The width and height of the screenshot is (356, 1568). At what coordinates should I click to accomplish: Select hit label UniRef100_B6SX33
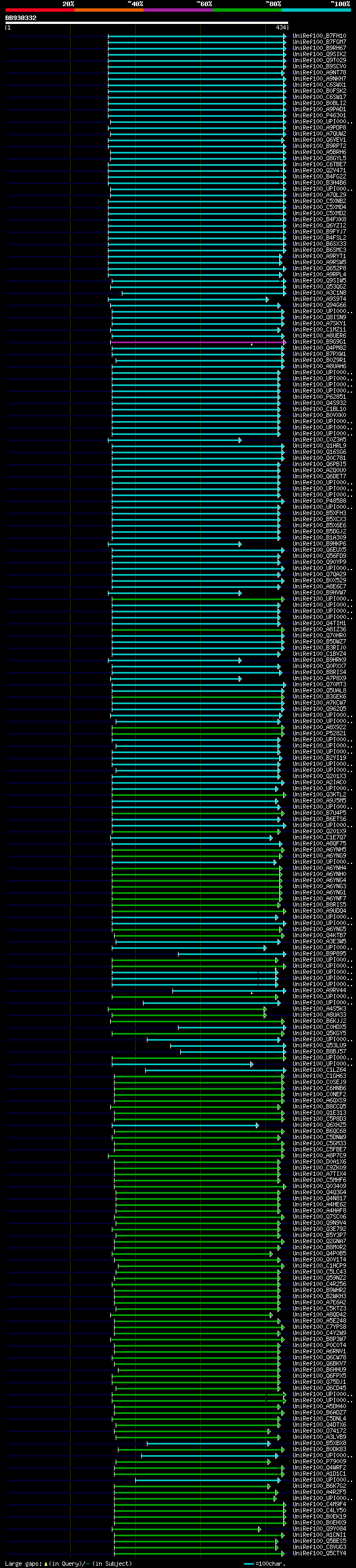319,244
